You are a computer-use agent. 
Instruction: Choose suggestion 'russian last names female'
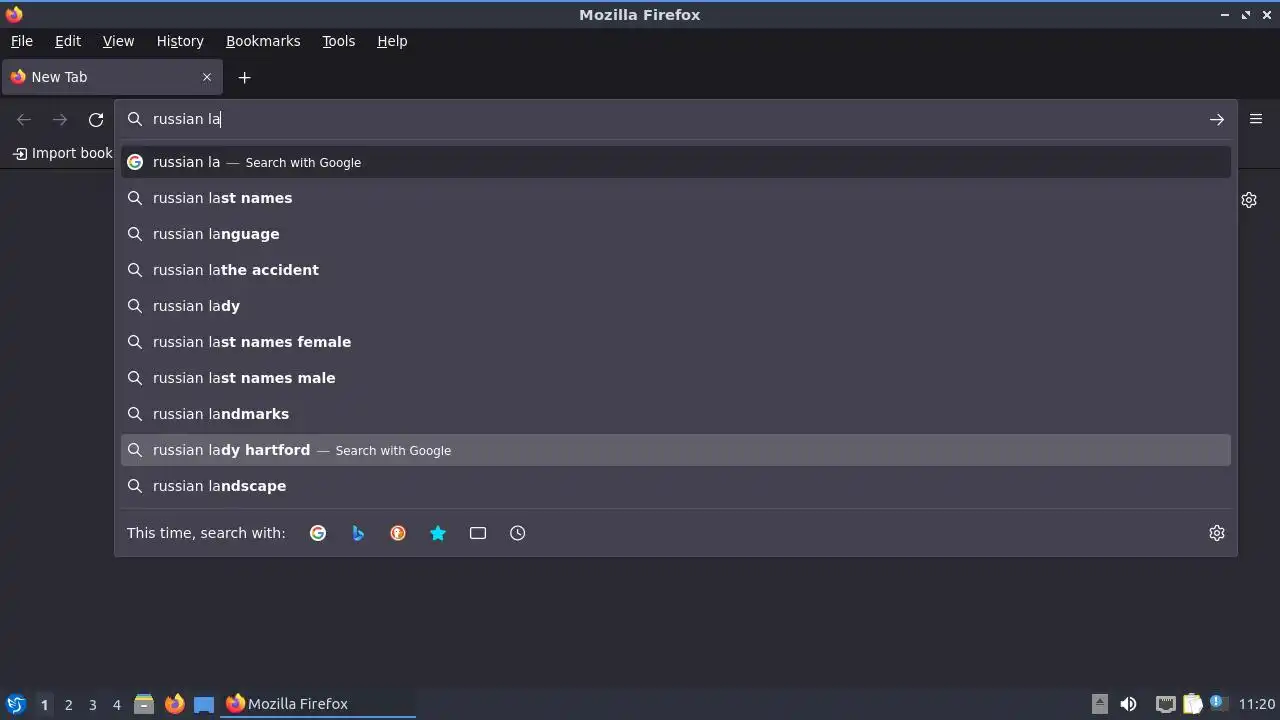click(676, 342)
